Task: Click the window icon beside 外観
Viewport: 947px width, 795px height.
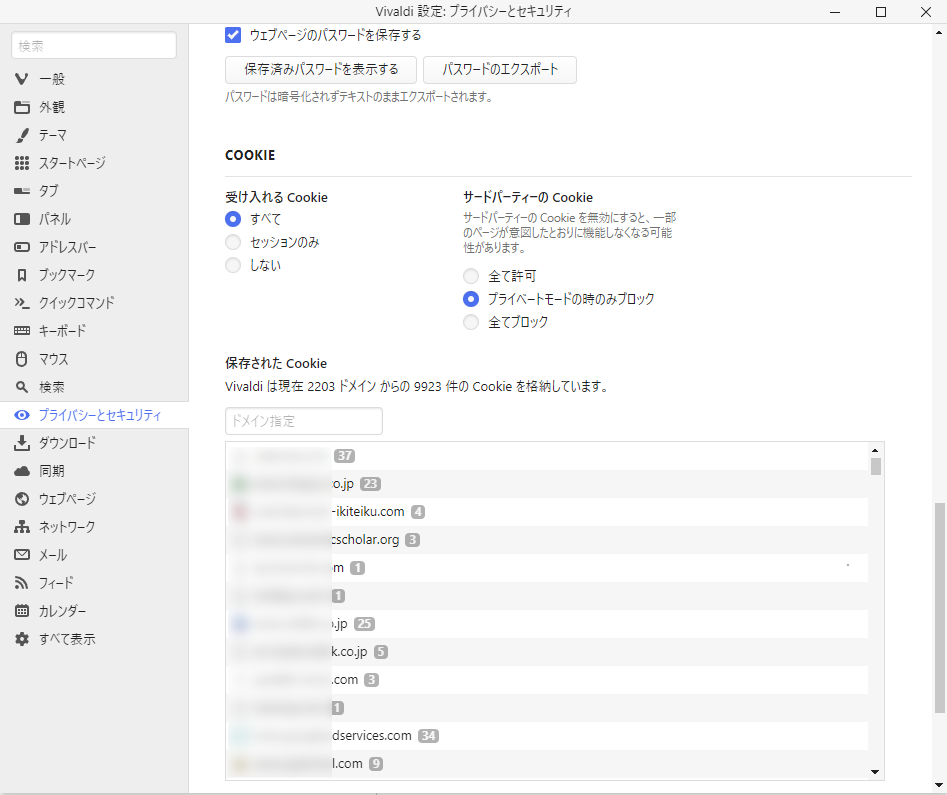Action: coord(22,107)
